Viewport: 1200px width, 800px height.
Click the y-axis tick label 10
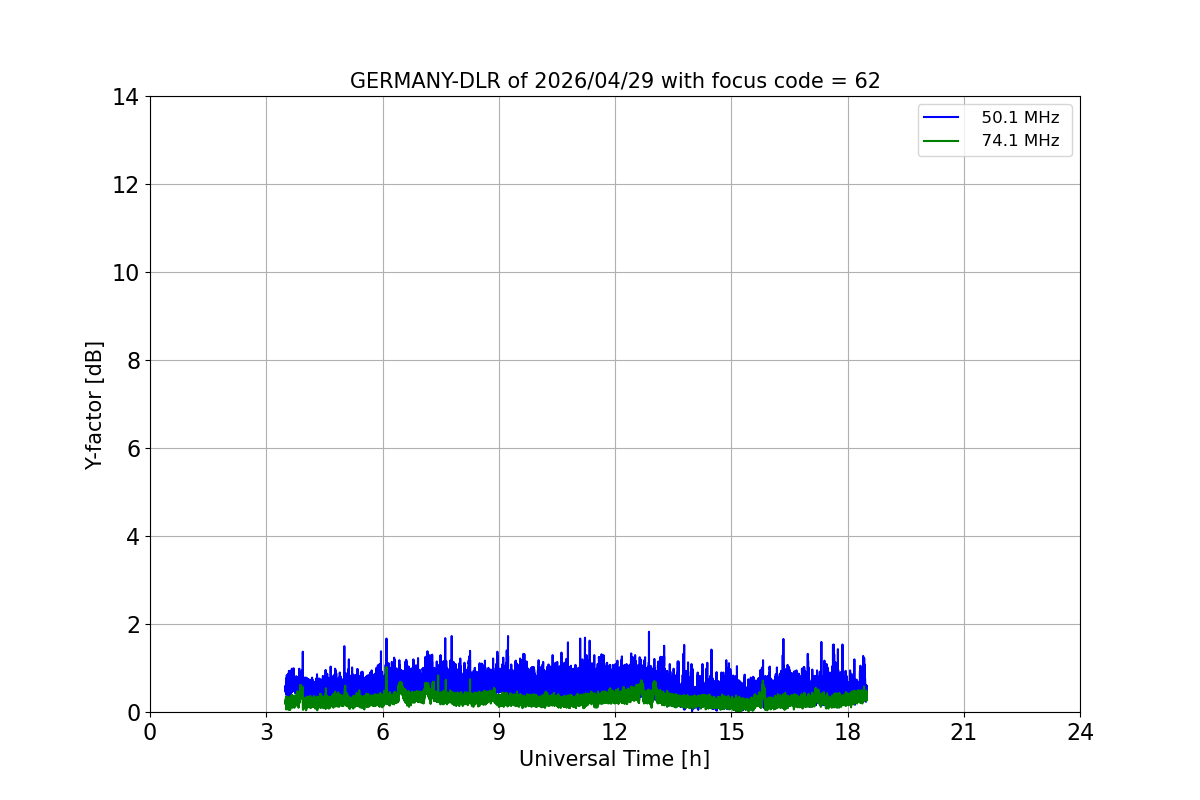click(126, 273)
